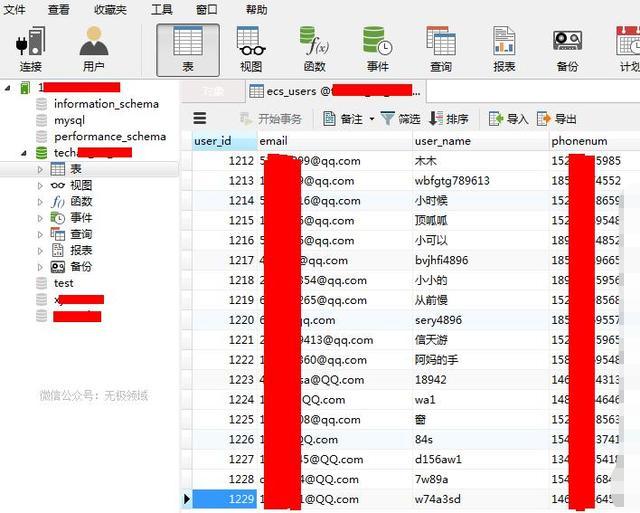Select the user_name cell w74a3sd
The height and width of the screenshot is (513, 640).
coord(480,499)
